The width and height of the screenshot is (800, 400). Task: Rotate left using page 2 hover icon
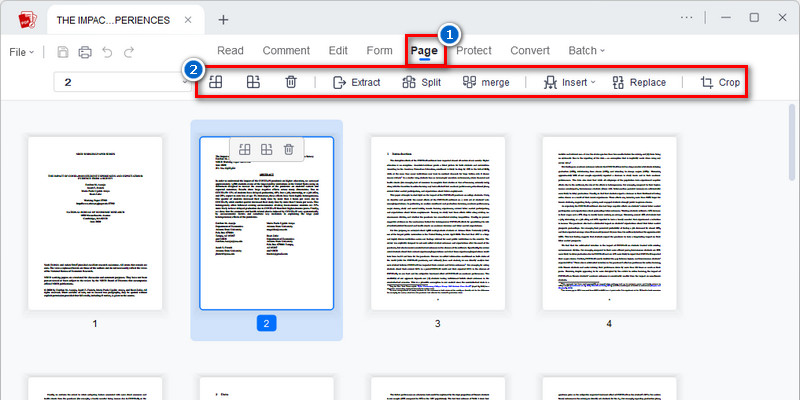pos(245,149)
